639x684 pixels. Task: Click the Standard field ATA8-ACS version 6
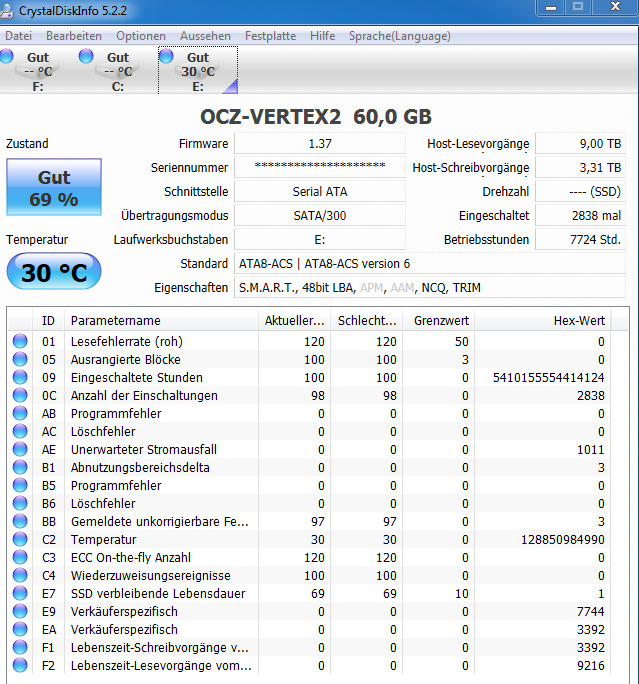[x=430, y=263]
